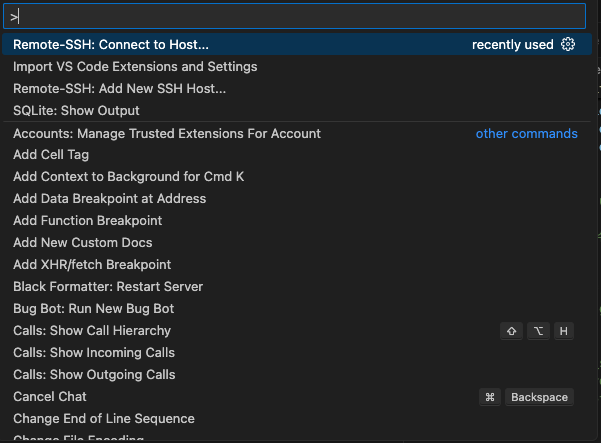The height and width of the screenshot is (443, 601).
Task: Choose Cancel Chat command
Action: pyautogui.click(x=297, y=397)
